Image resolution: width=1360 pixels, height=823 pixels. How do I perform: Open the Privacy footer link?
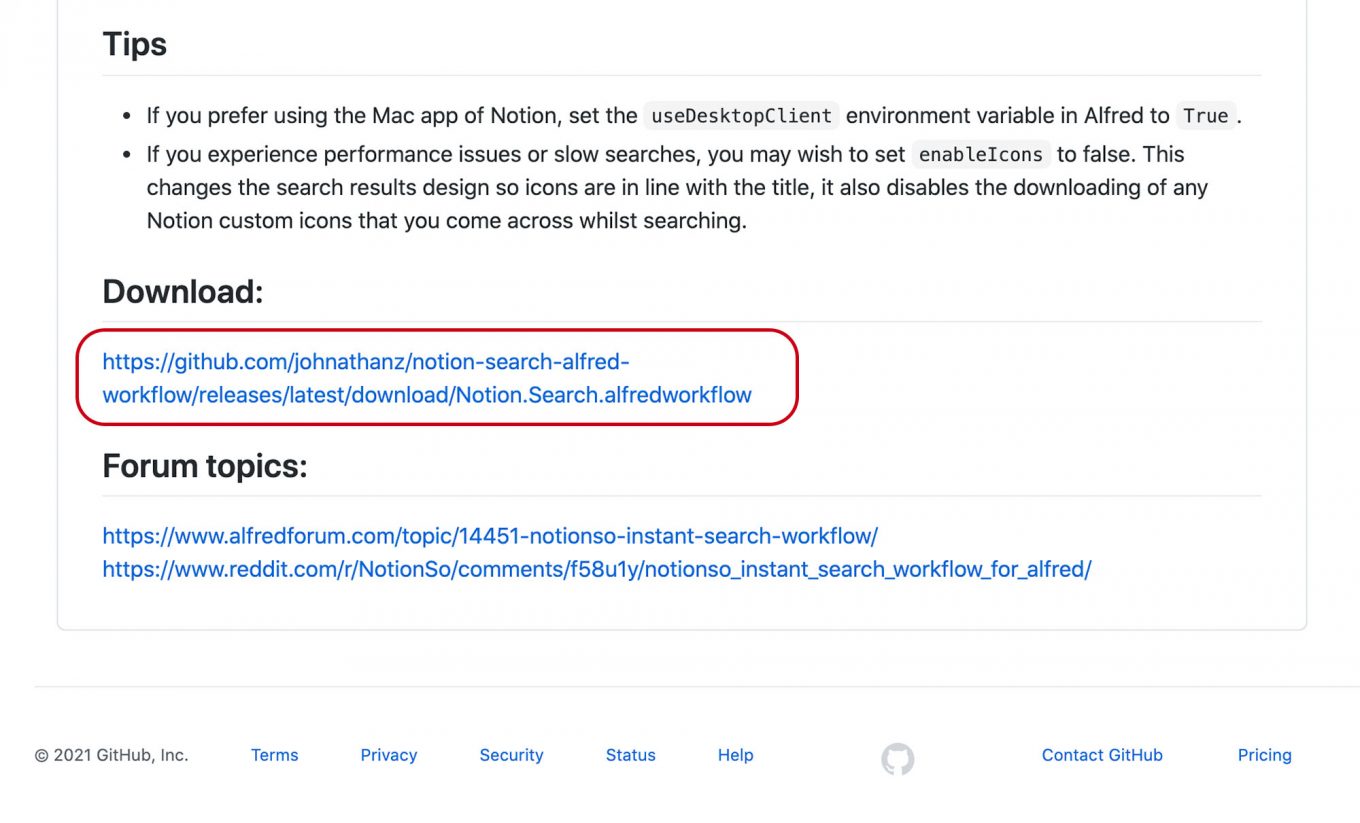tap(389, 755)
